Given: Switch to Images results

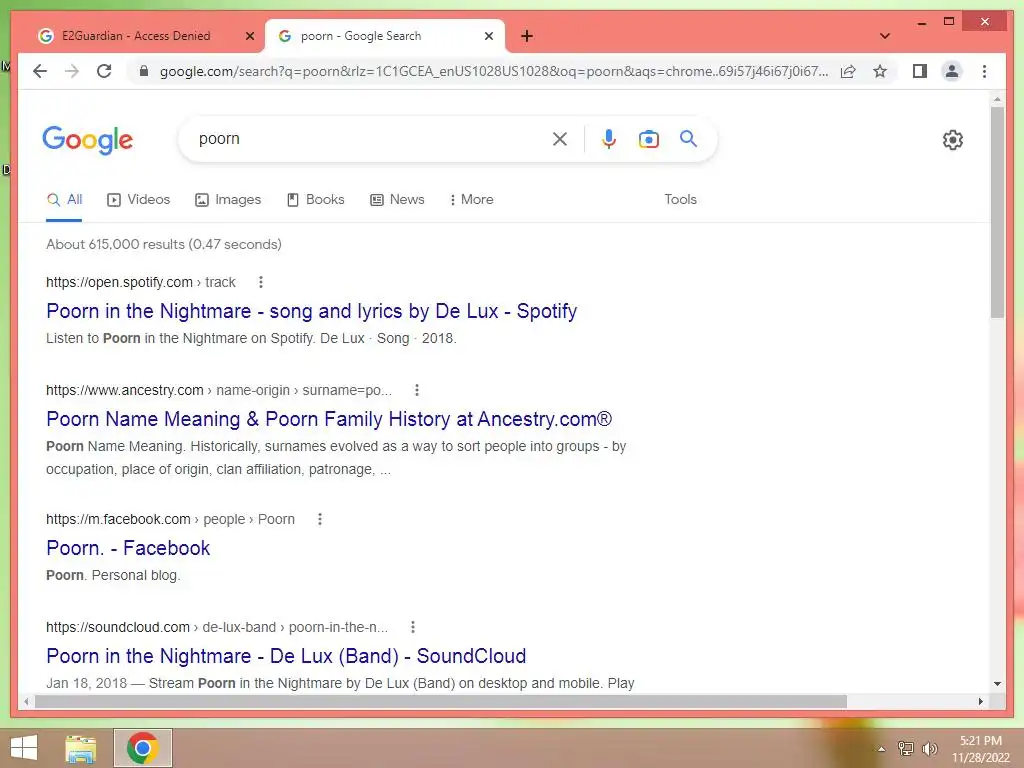Looking at the screenshot, I should pos(228,199).
